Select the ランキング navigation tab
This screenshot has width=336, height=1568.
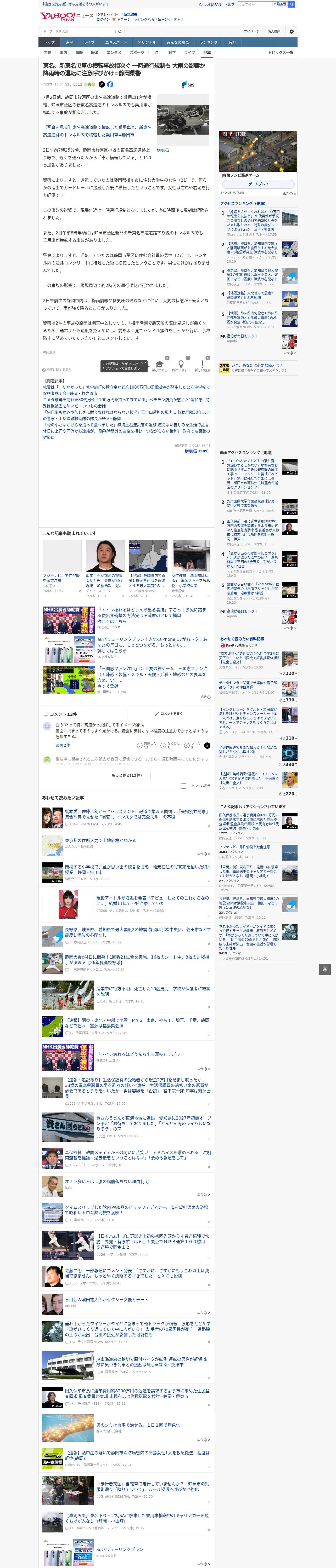click(209, 43)
